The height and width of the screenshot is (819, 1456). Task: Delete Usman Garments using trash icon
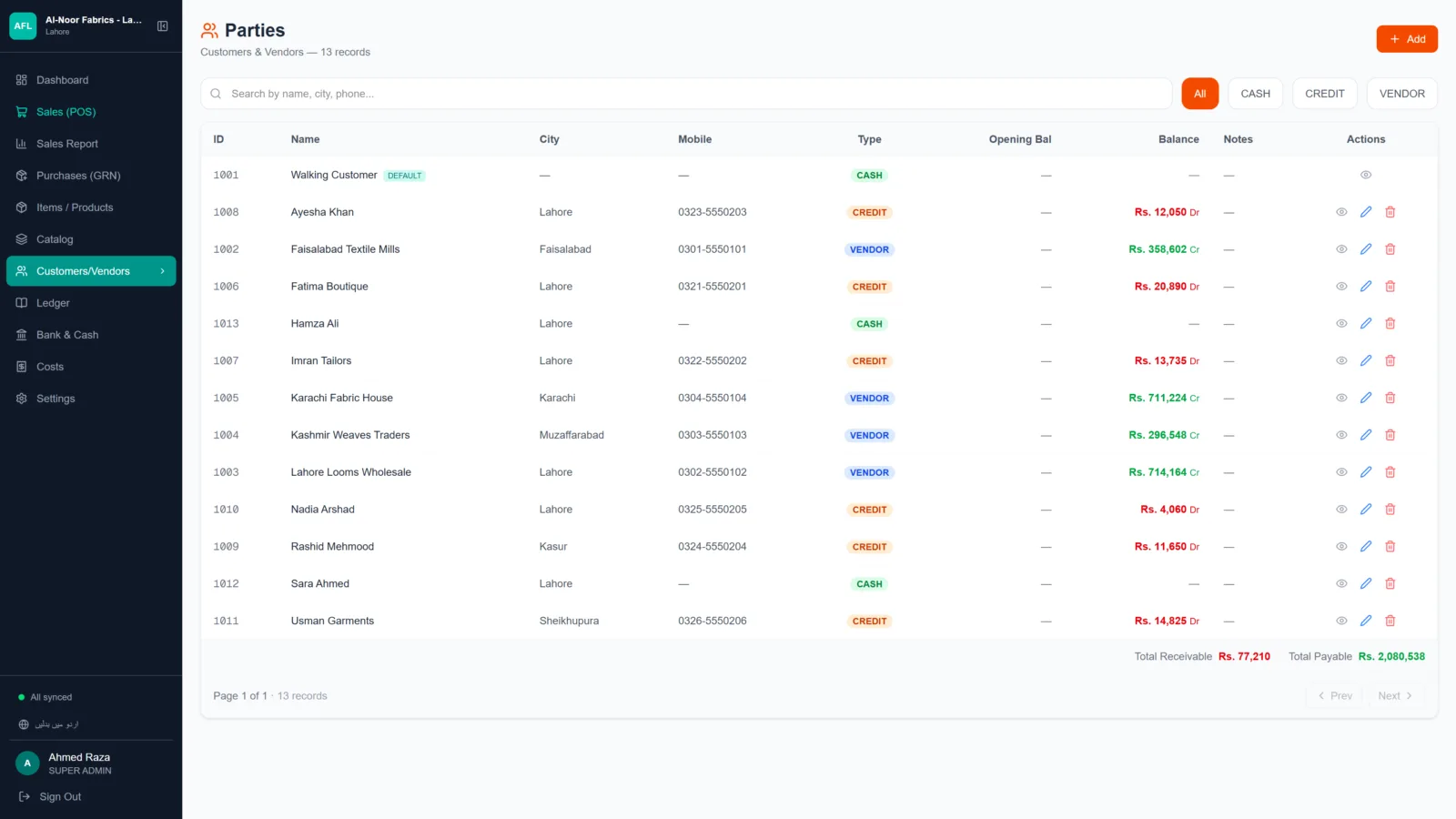(1390, 621)
